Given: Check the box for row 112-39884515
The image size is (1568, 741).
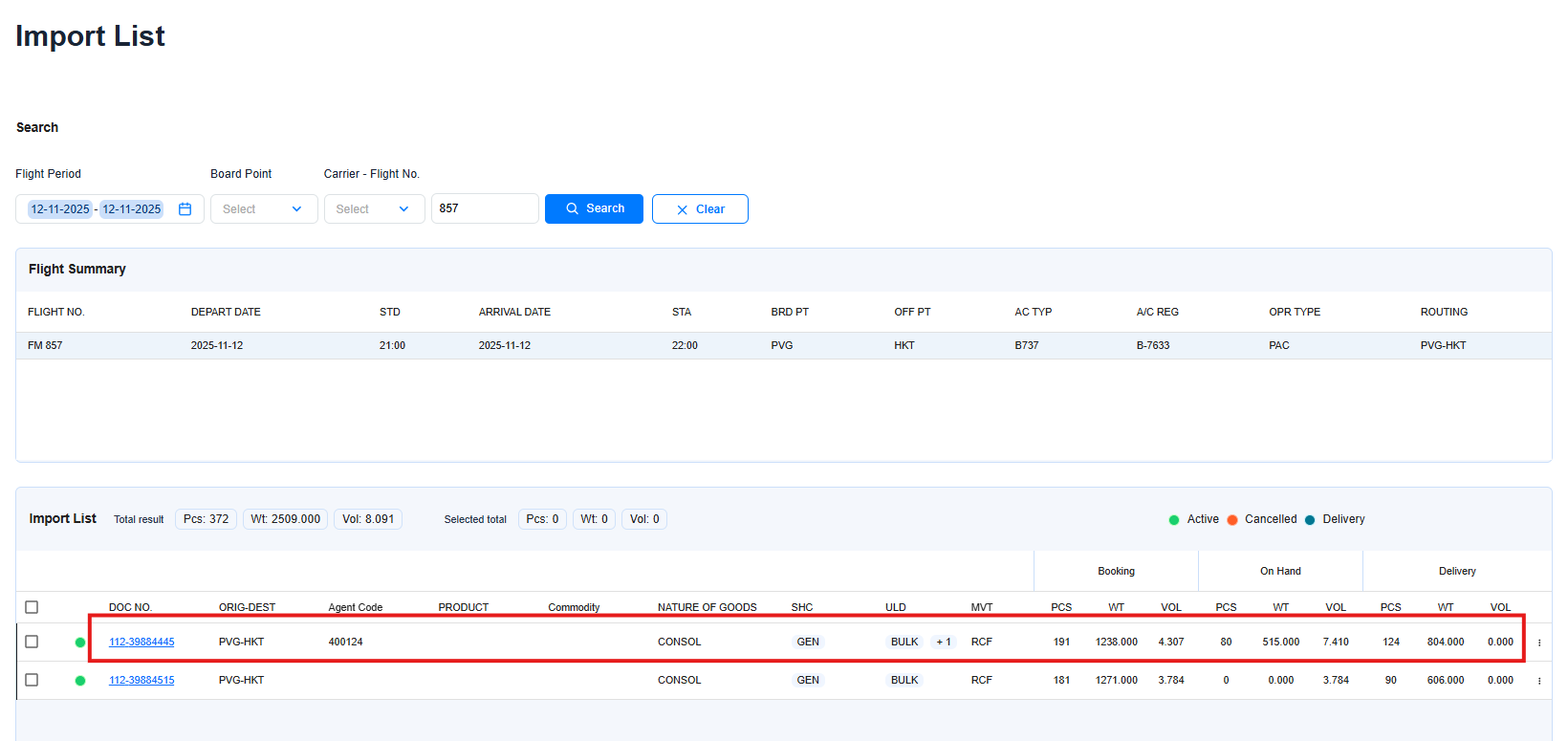Looking at the screenshot, I should click(32, 680).
